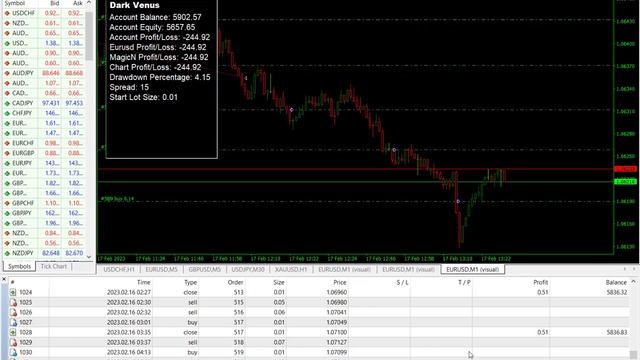Click the sell icon on row 1025

[x=13, y=302]
